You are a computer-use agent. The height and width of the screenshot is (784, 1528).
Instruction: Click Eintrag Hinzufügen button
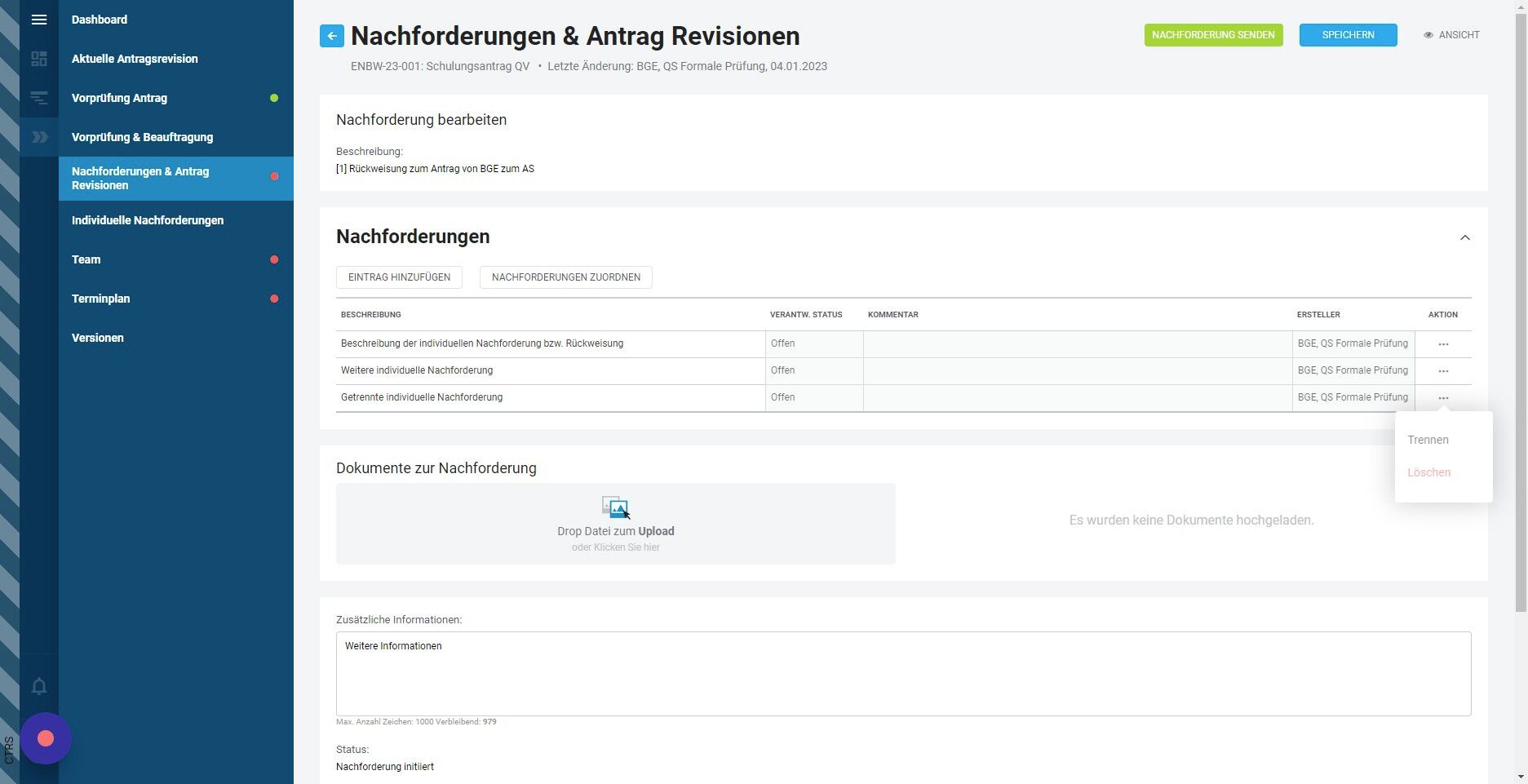click(x=399, y=277)
